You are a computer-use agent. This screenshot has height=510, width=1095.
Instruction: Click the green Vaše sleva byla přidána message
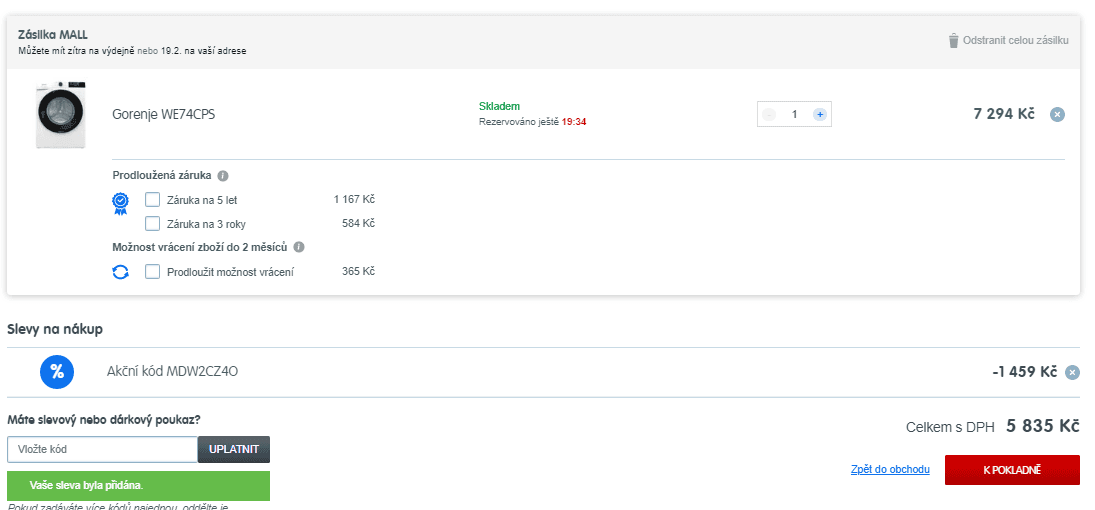click(138, 486)
